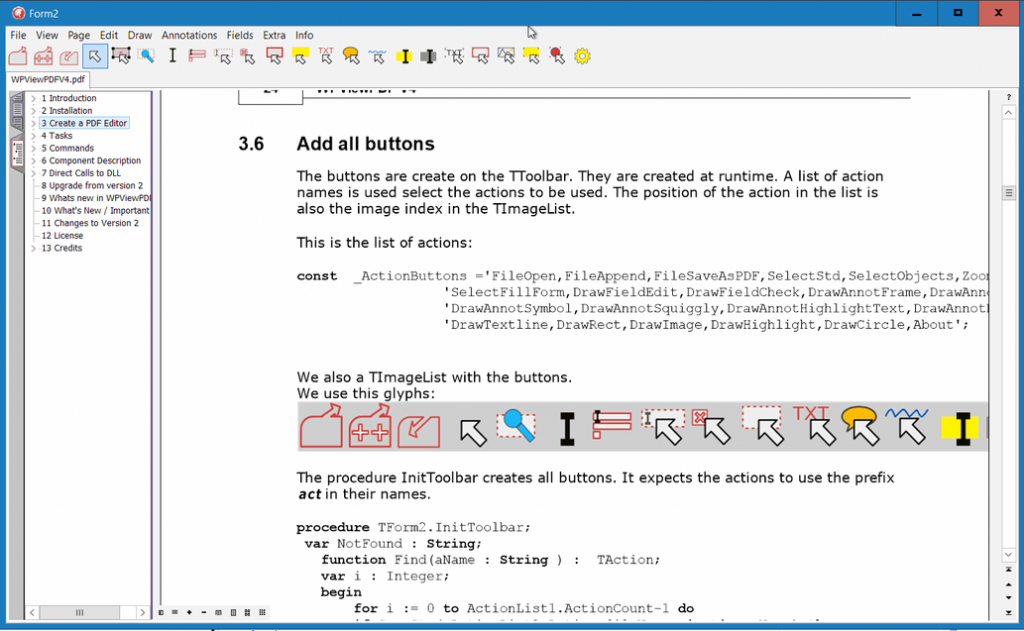Screen dimensions: 1024x631
Task: Pick the squiggly underline annotation tool
Action: 377,56
